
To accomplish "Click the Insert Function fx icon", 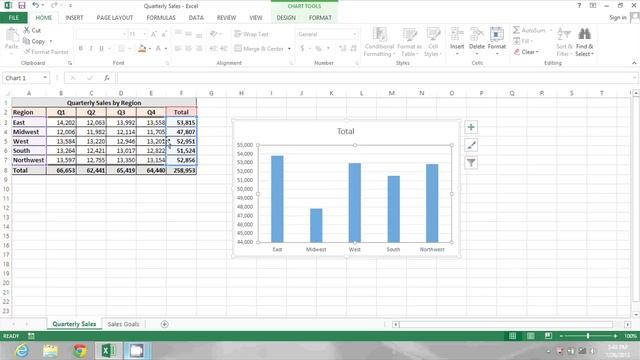I will point(107,78).
